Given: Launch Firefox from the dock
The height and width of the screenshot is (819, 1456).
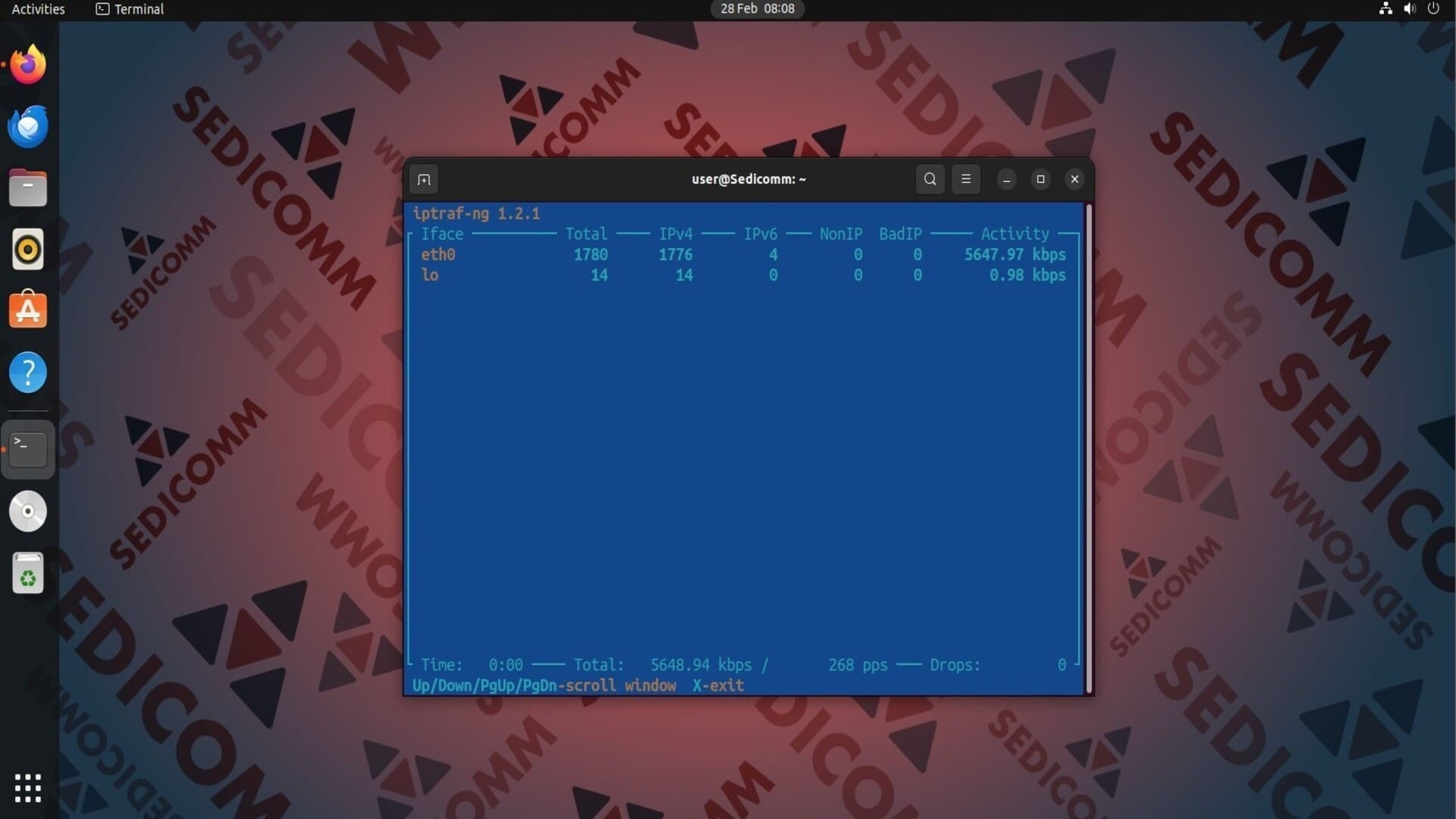Looking at the screenshot, I should 28,65.
